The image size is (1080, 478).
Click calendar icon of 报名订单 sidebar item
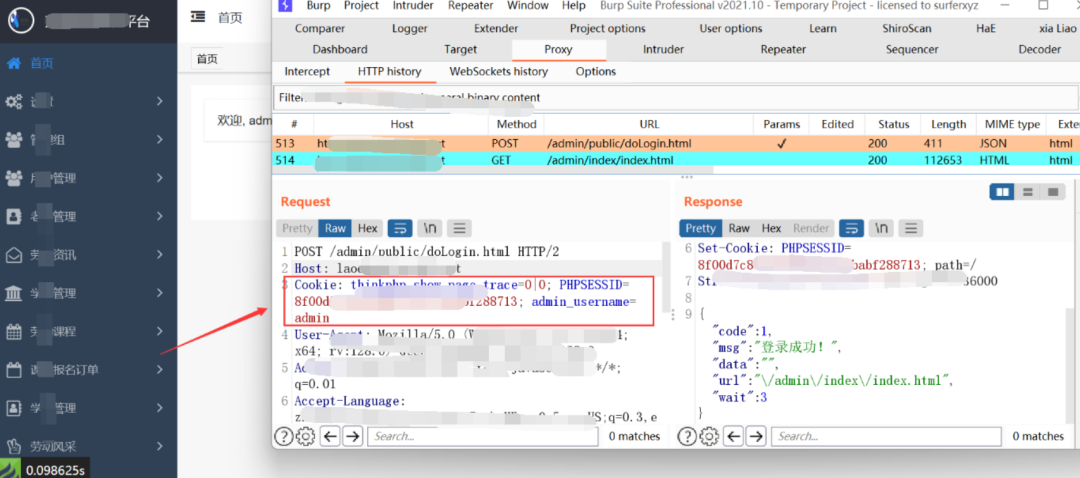(x=14, y=370)
